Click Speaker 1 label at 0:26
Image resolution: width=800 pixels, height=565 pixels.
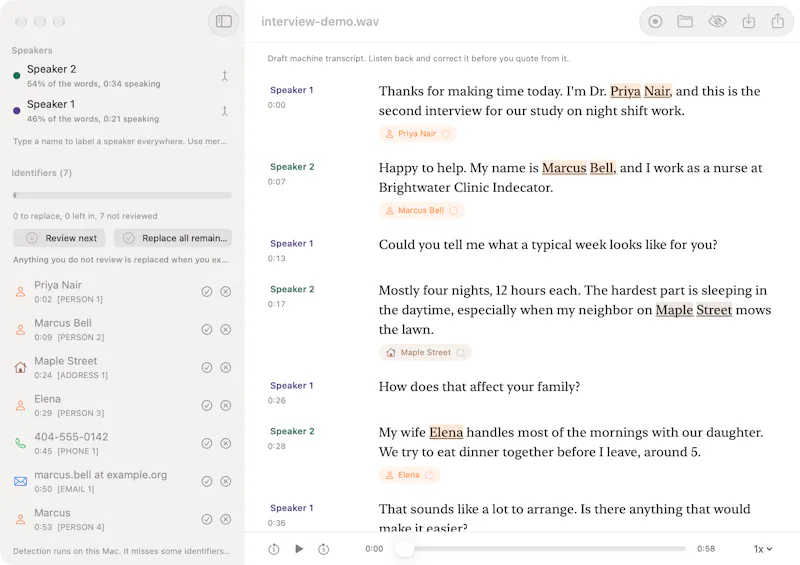pyautogui.click(x=292, y=385)
